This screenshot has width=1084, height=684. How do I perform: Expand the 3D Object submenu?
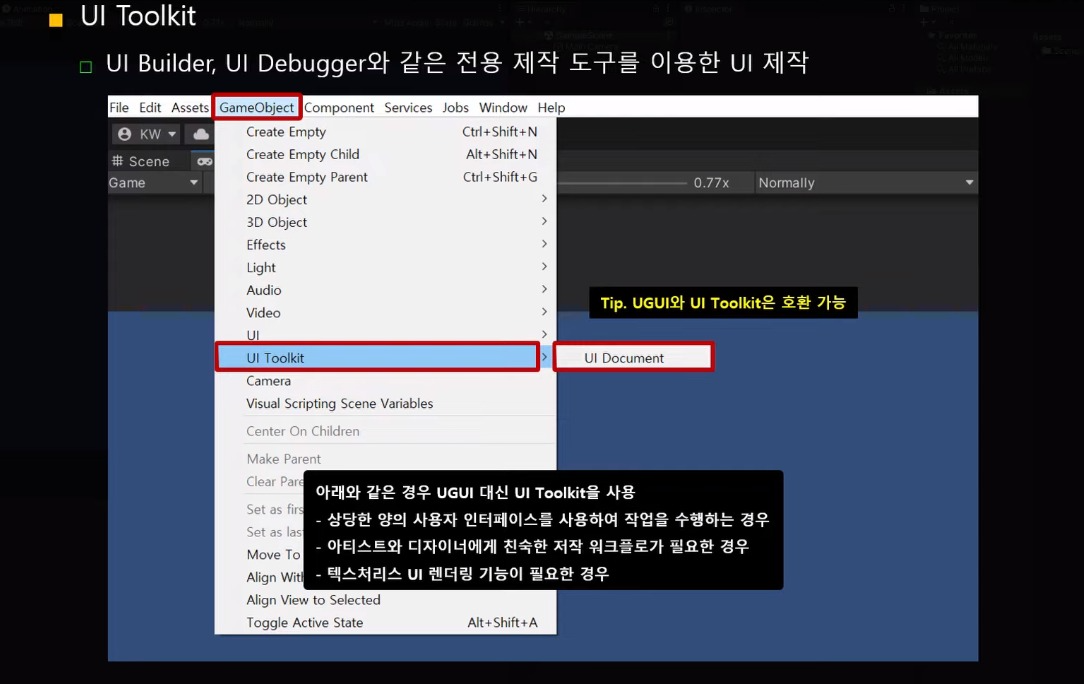(385, 223)
